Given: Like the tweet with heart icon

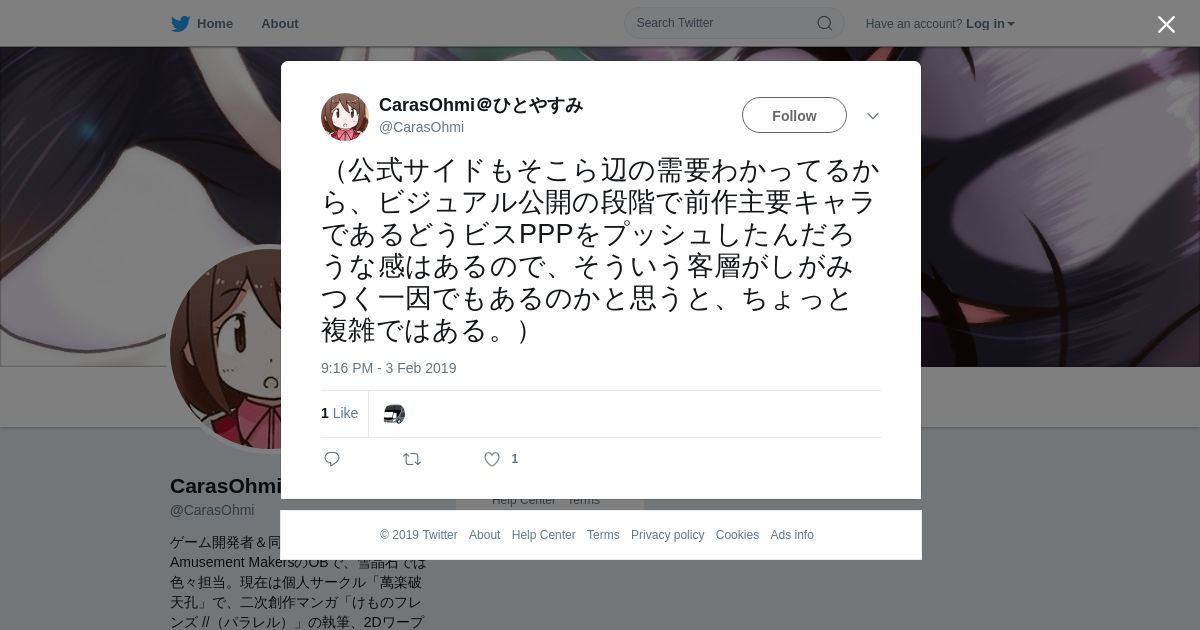Looking at the screenshot, I should coord(492,459).
